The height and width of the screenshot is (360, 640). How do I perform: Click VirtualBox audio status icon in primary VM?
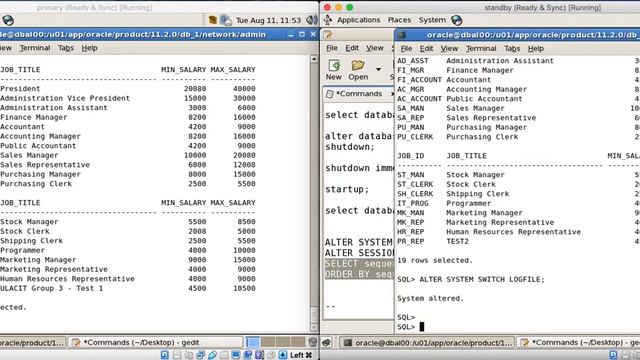[x=189, y=355]
